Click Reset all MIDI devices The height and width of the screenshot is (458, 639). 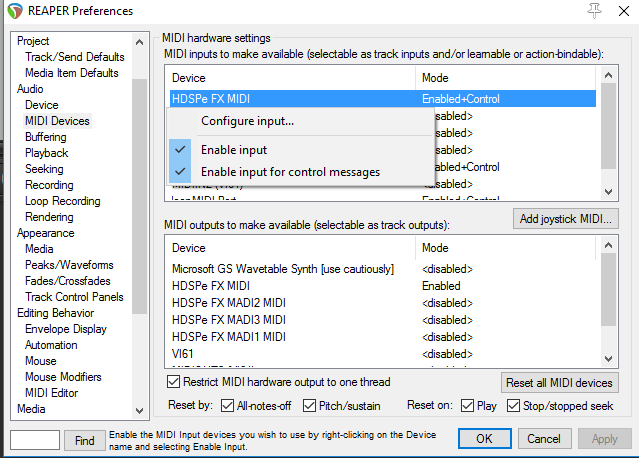pyautogui.click(x=559, y=383)
